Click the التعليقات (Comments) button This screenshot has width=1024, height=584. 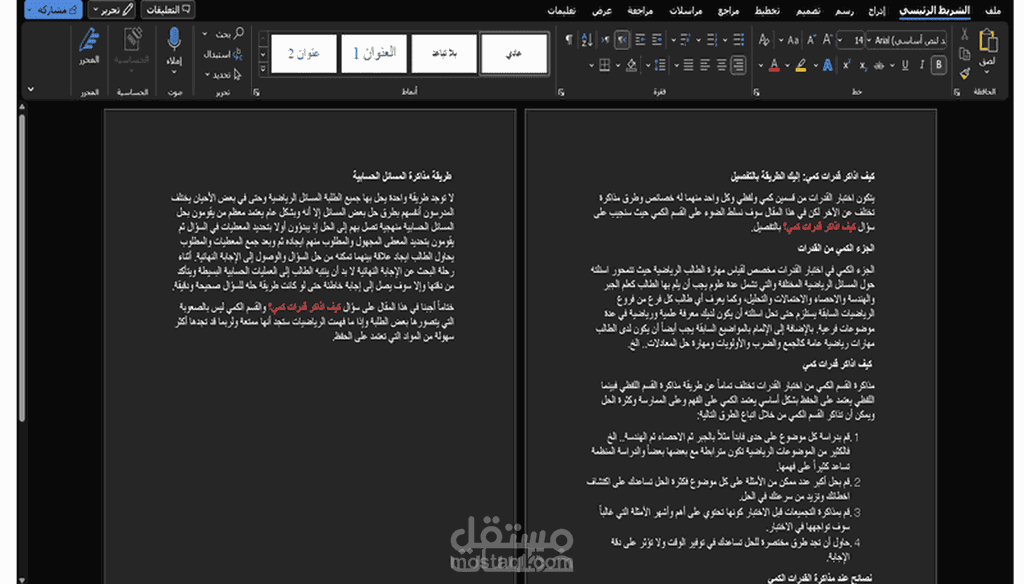tap(168, 10)
